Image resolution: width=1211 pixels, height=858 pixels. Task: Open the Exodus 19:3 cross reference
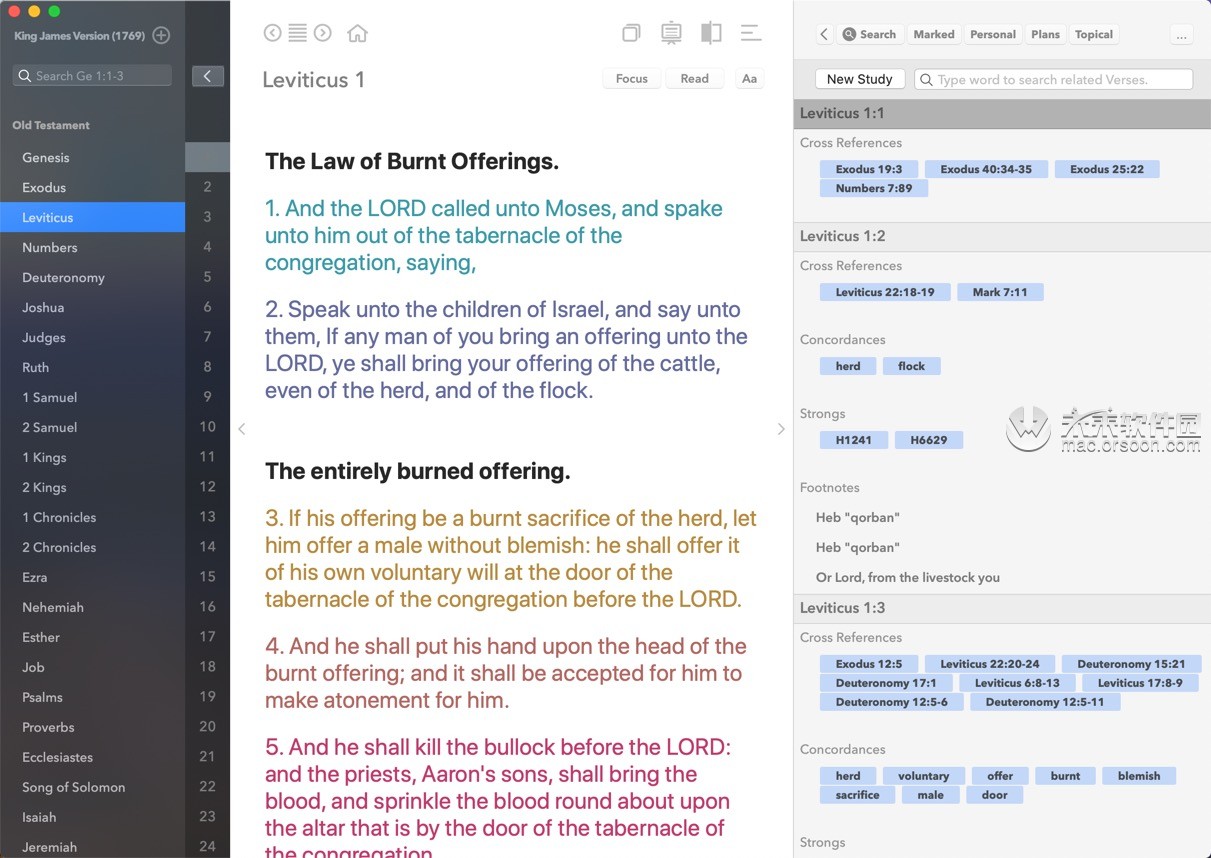(869, 169)
